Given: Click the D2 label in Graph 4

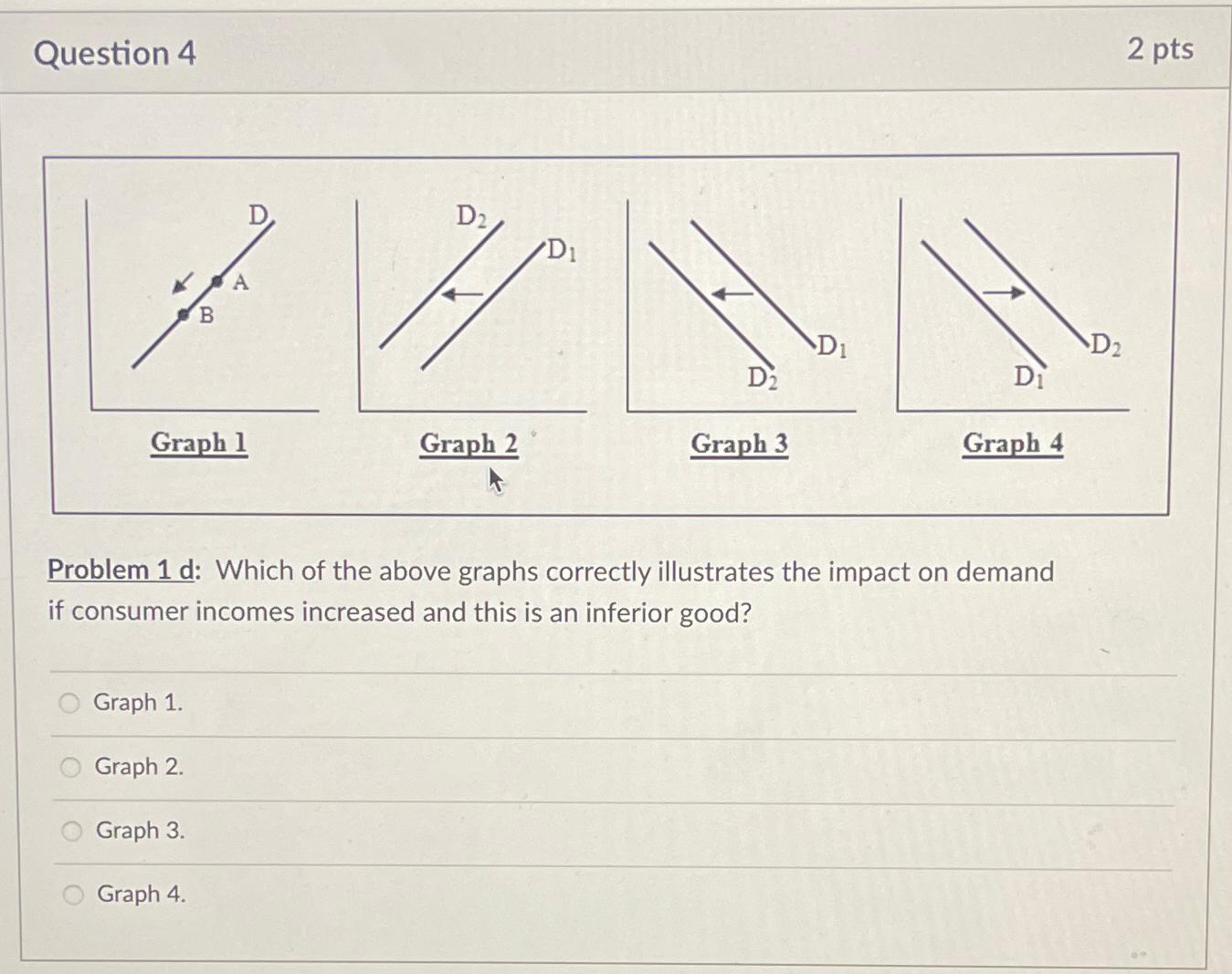Looking at the screenshot, I should [1105, 345].
